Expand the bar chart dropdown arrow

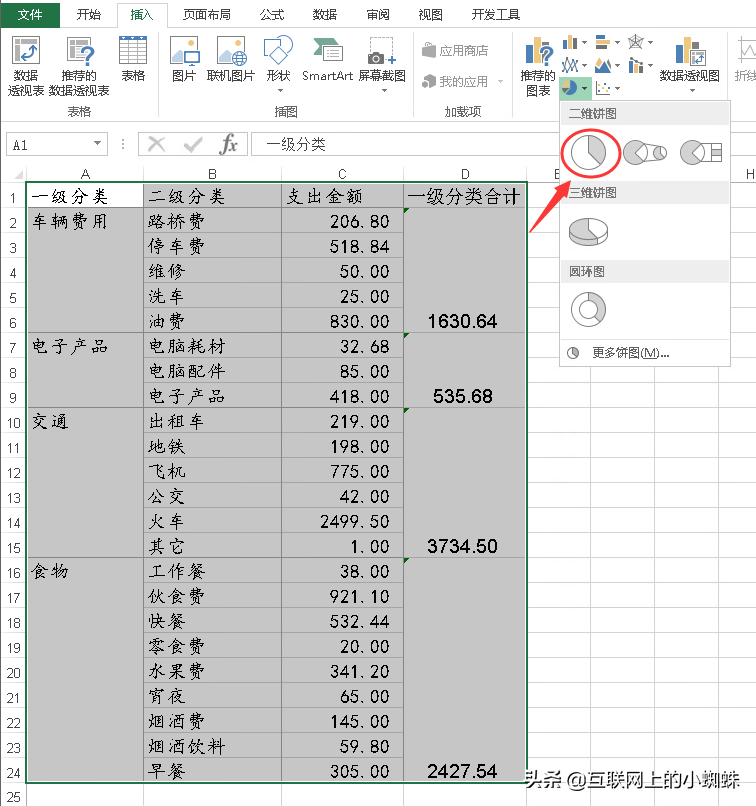click(617, 43)
